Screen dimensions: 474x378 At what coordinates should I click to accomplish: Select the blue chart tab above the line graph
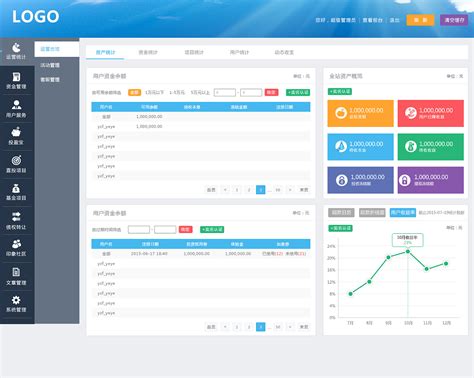(403, 212)
